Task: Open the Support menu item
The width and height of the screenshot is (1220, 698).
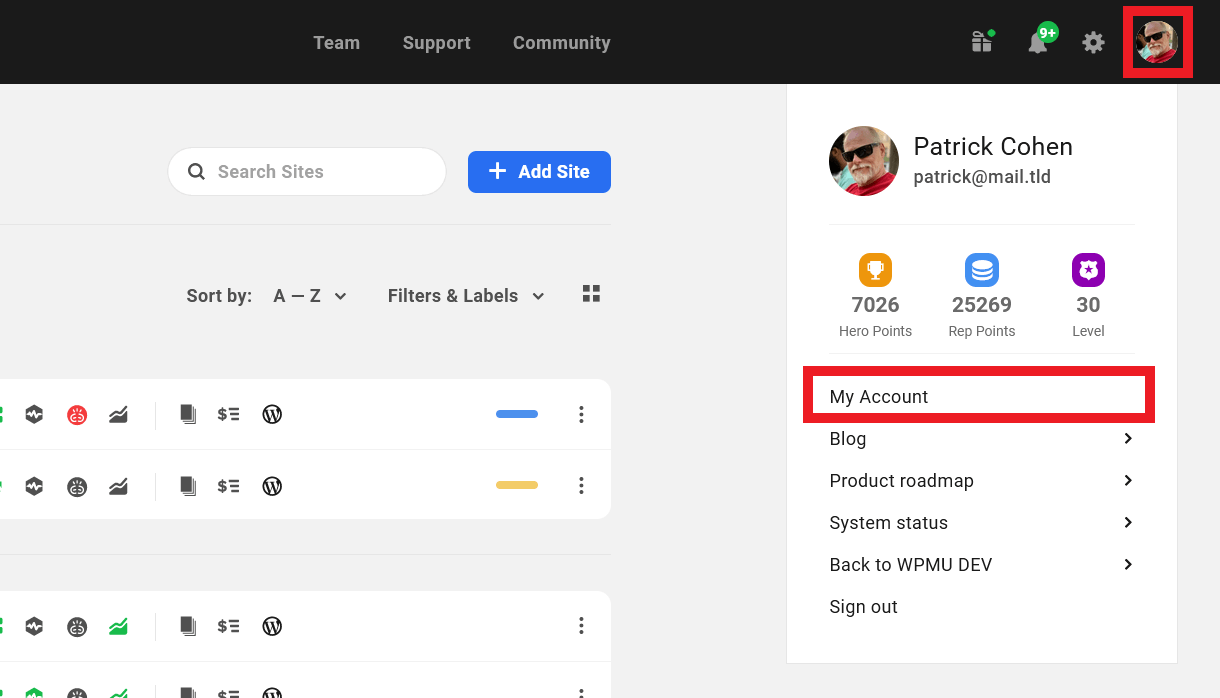Action: pos(436,42)
